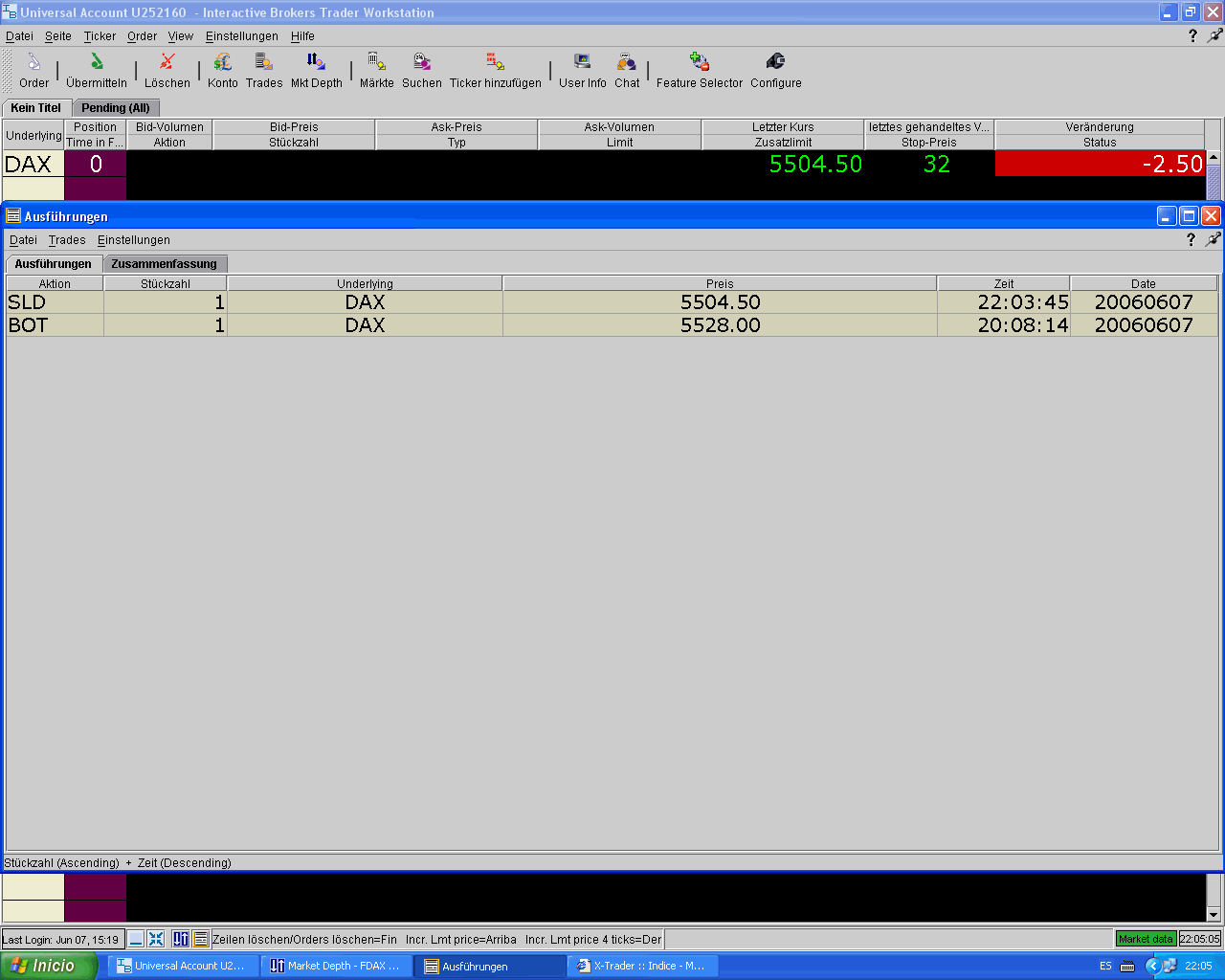The height and width of the screenshot is (980, 1225).
Task: Click the Veränderung column header in ticker table
Action: 1100,126
